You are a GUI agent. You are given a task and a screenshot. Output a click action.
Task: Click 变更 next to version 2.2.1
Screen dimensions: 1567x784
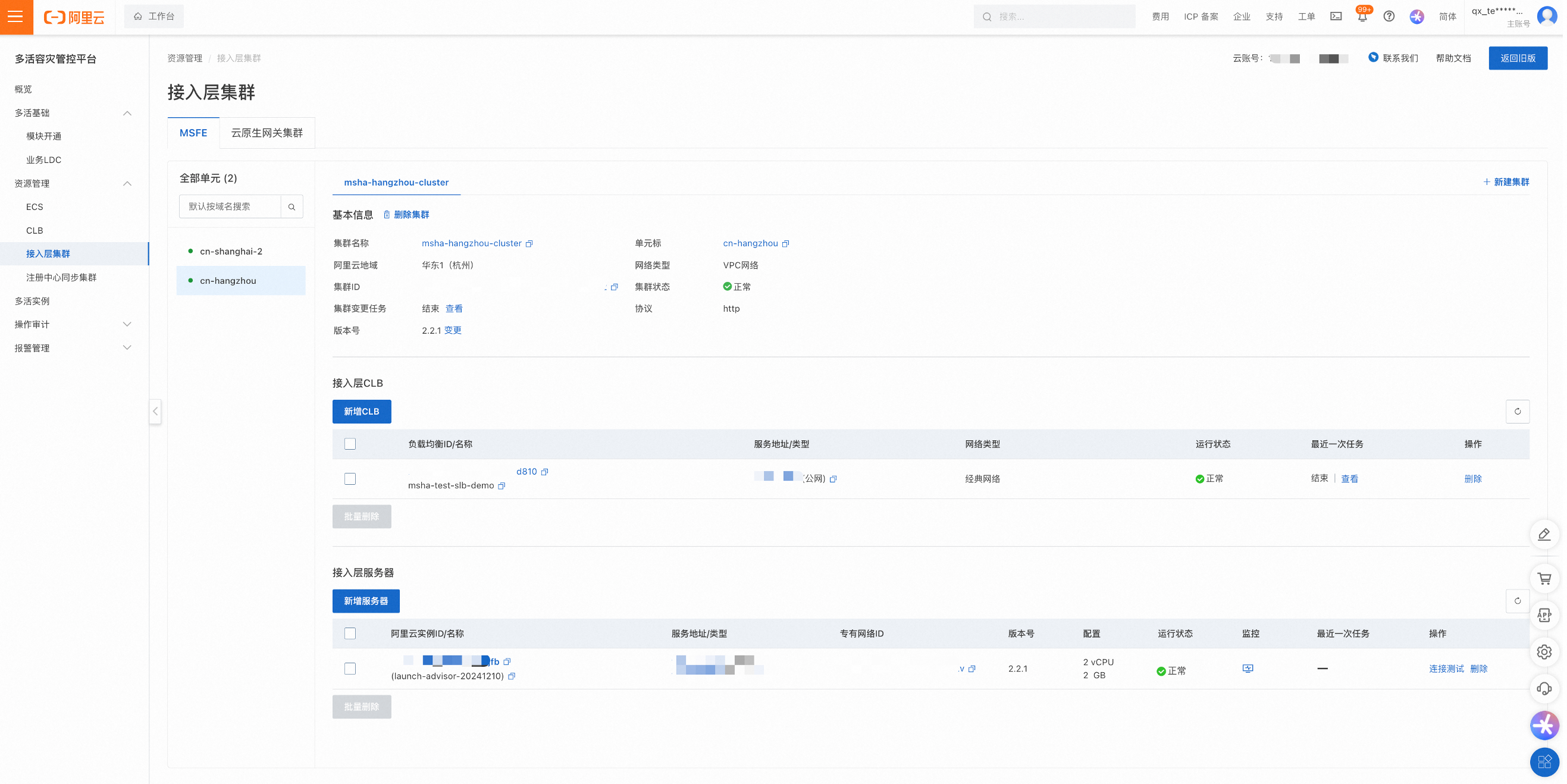(x=454, y=331)
